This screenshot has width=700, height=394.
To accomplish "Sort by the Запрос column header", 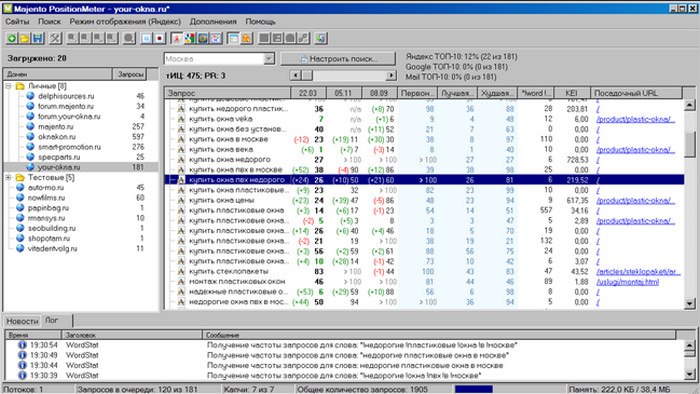I will point(228,93).
